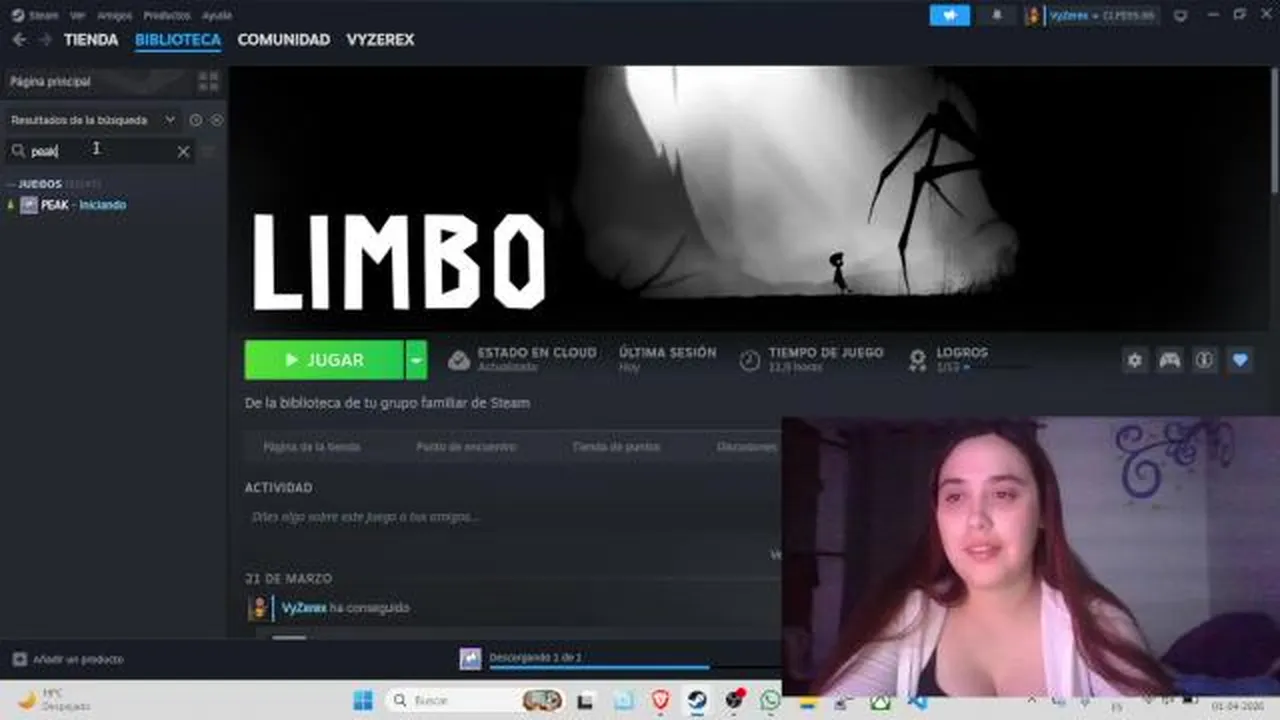Switch to the TIENDA tab

[x=91, y=40]
